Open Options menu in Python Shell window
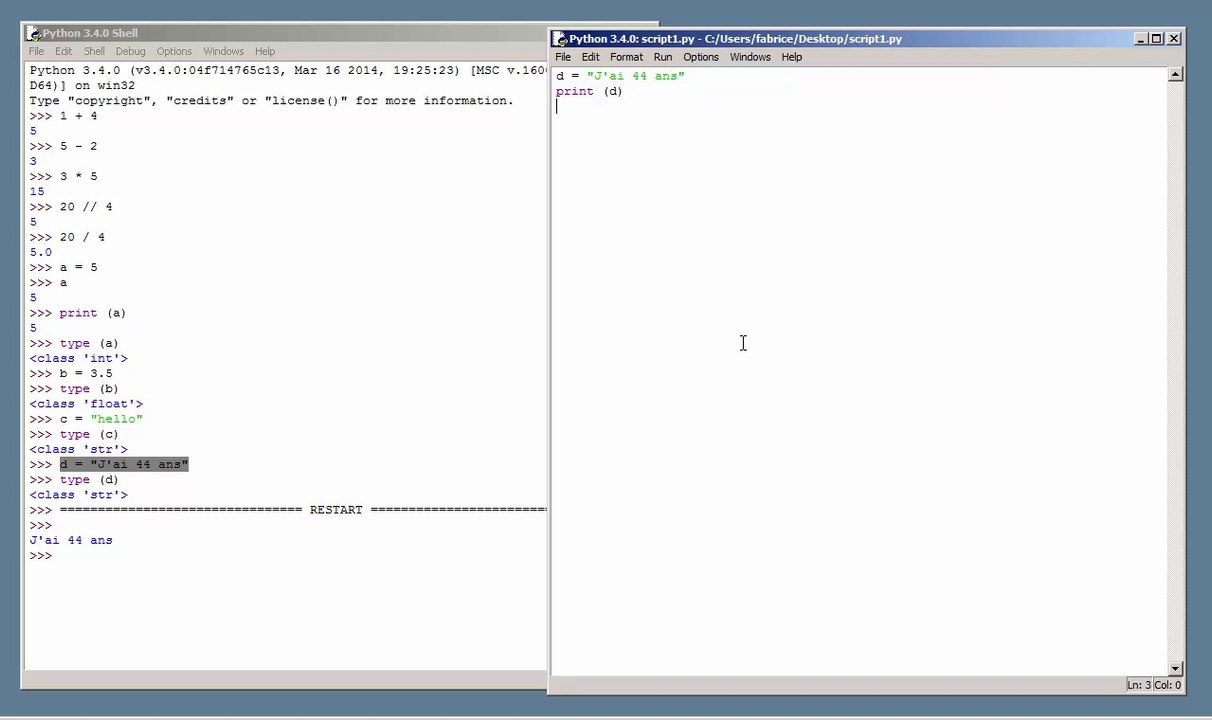1212x720 pixels. (x=173, y=51)
